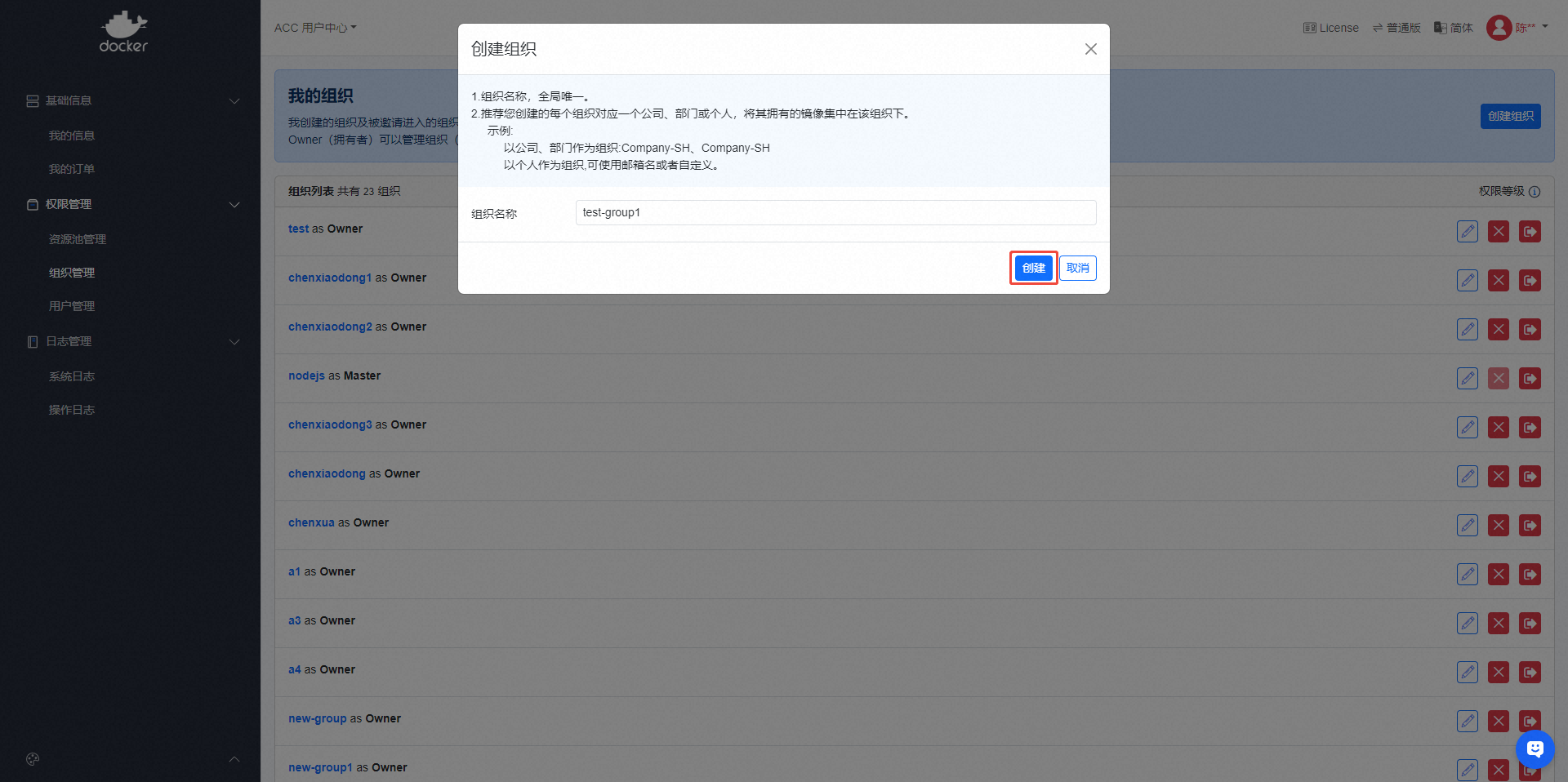Click the edit pencil icon for test organization
The height and width of the screenshot is (782, 1568).
click(x=1467, y=232)
